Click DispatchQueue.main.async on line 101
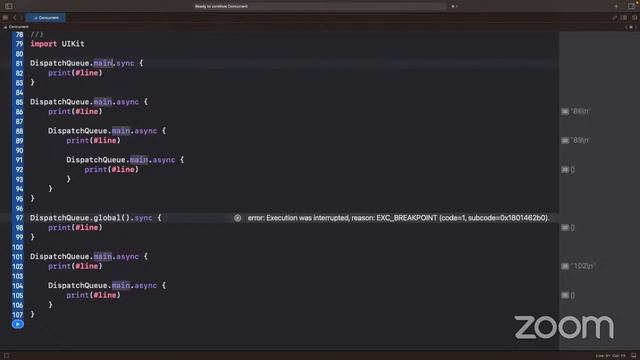The width and height of the screenshot is (640, 360). (x=84, y=256)
